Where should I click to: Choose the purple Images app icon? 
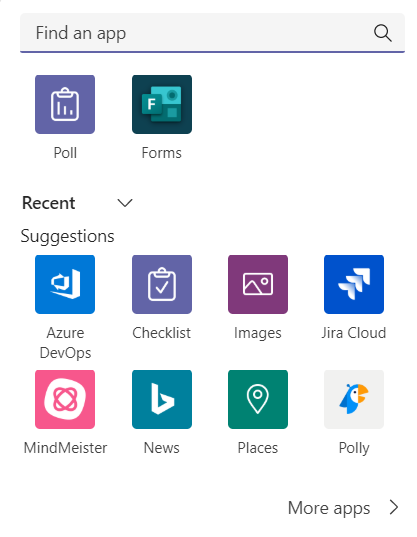click(258, 284)
